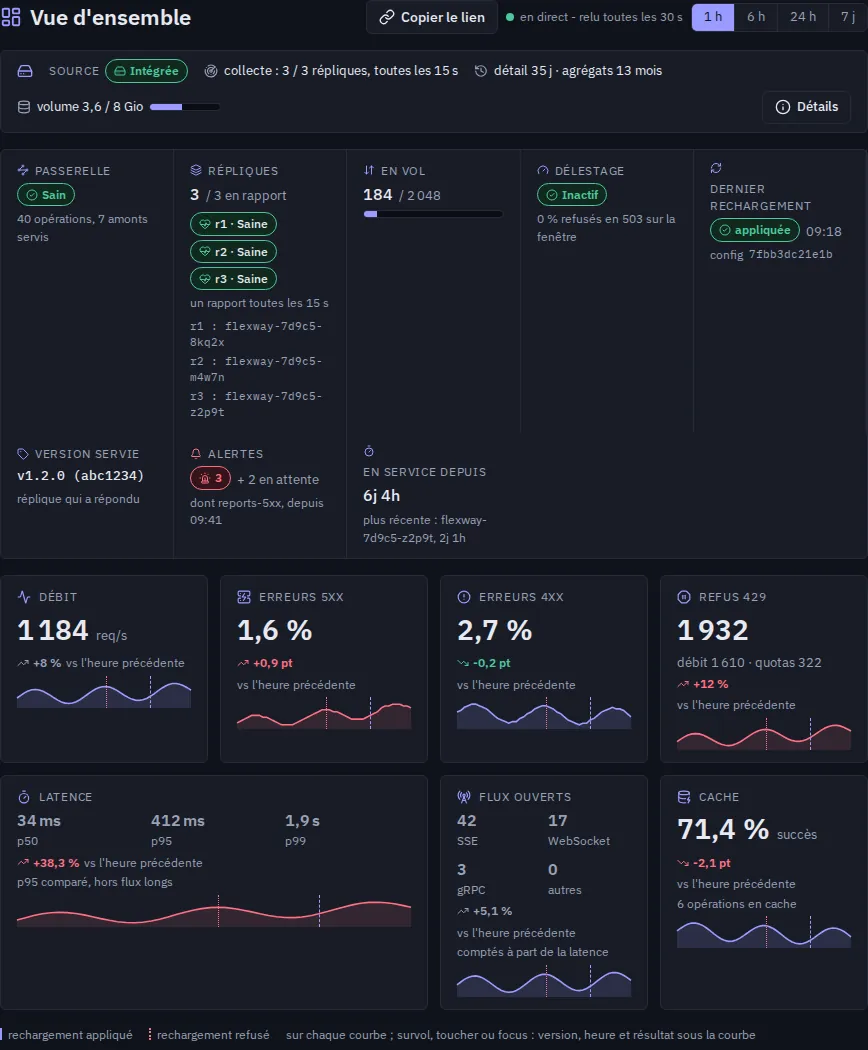Click the rechargement appliqué legend label
This screenshot has width=868, height=1050.
coord(70,1035)
